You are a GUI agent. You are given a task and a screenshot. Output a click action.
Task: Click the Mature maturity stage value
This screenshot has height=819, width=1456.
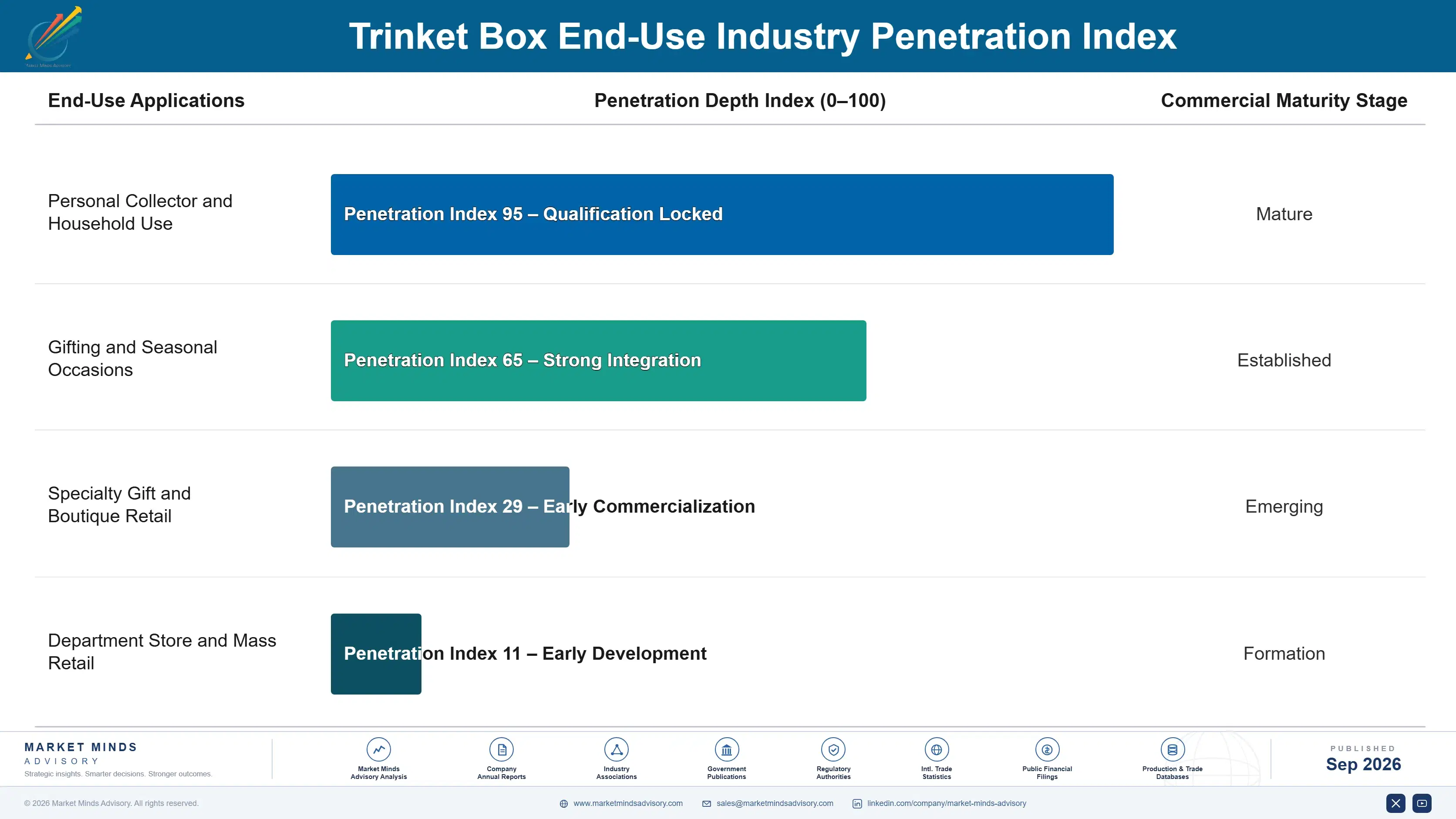pos(1284,214)
